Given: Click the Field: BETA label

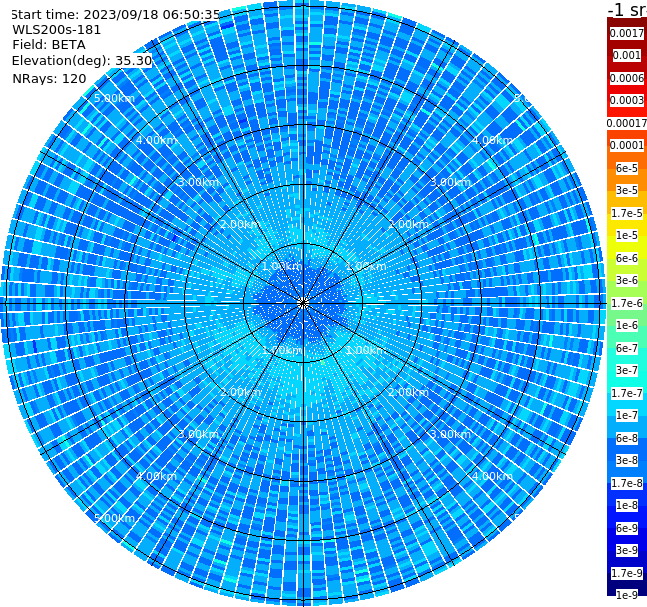Looking at the screenshot, I should (x=49, y=45).
